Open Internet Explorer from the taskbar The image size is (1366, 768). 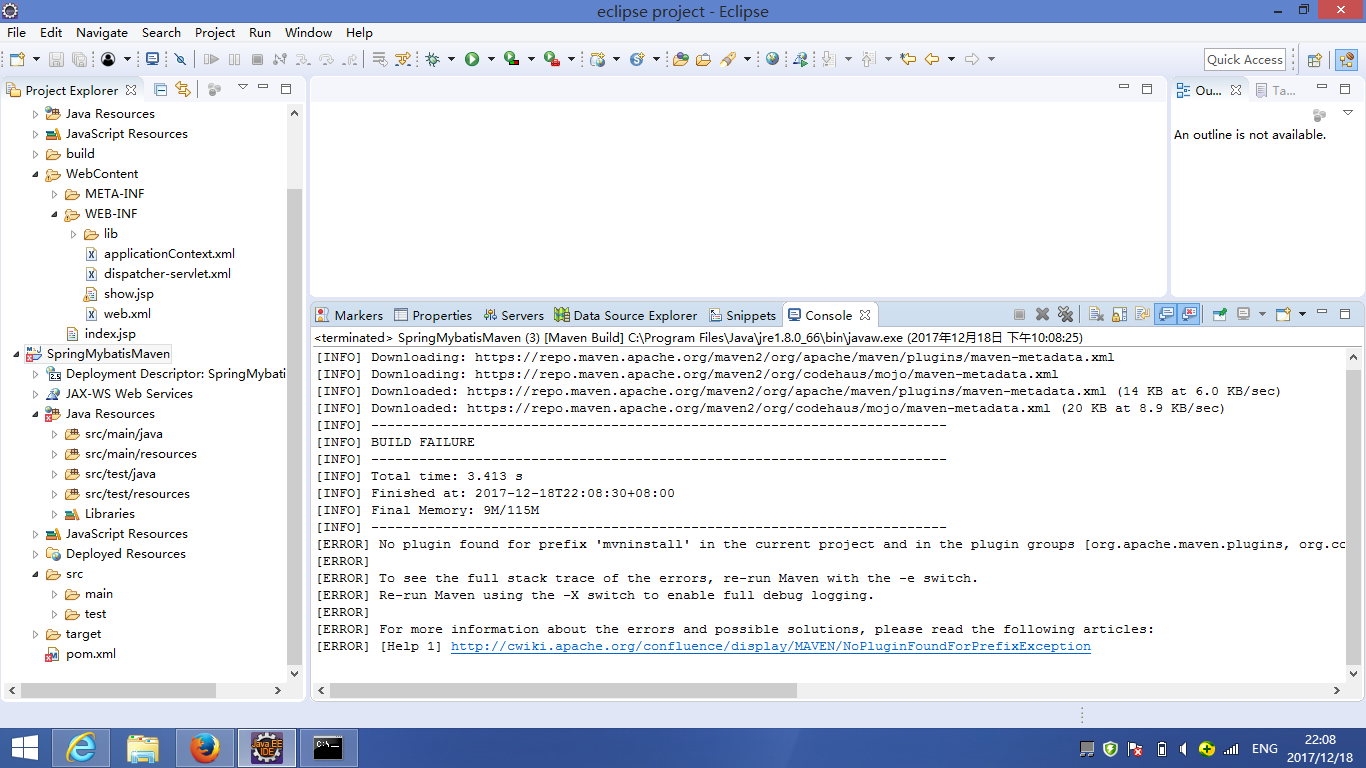point(81,748)
